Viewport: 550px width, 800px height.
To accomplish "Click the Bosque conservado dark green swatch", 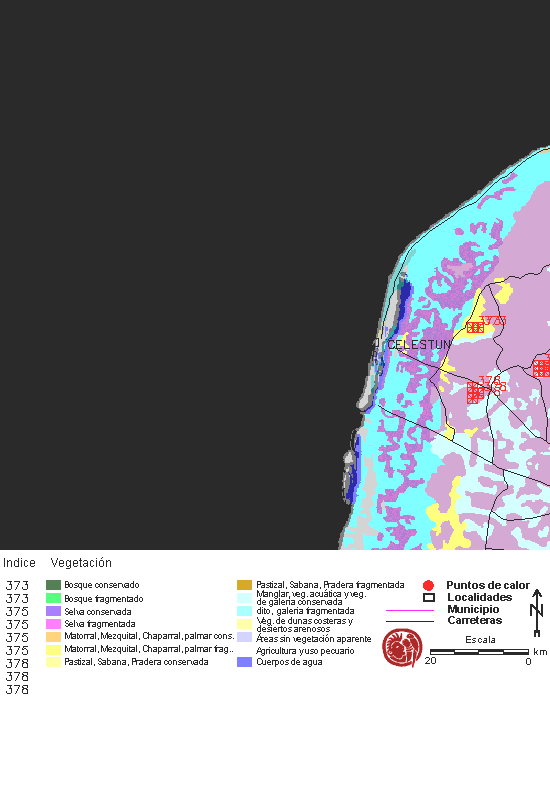I will (x=53, y=585).
